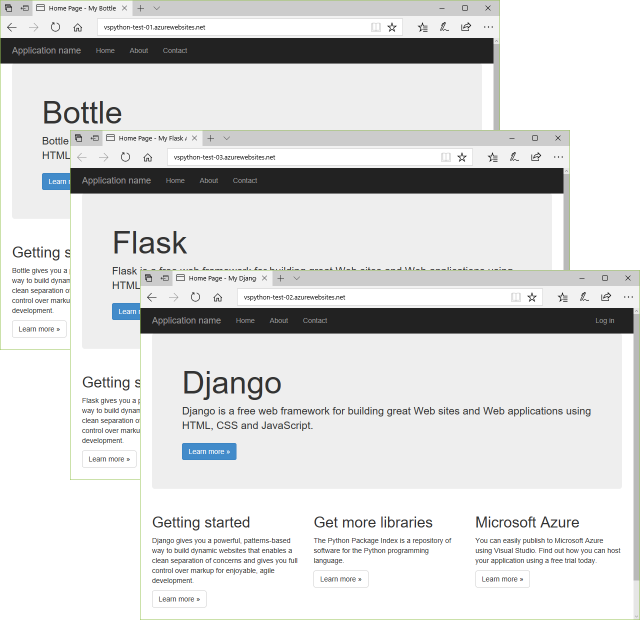Click Back arrow in Bottle browser window
This screenshot has width=640, height=620.
pyautogui.click(x=12, y=27)
